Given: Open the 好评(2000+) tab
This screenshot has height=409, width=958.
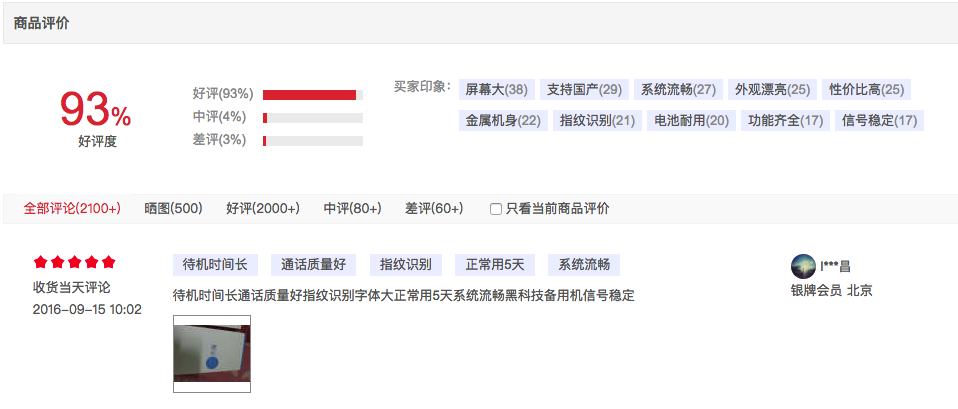Looking at the screenshot, I should tap(263, 209).
